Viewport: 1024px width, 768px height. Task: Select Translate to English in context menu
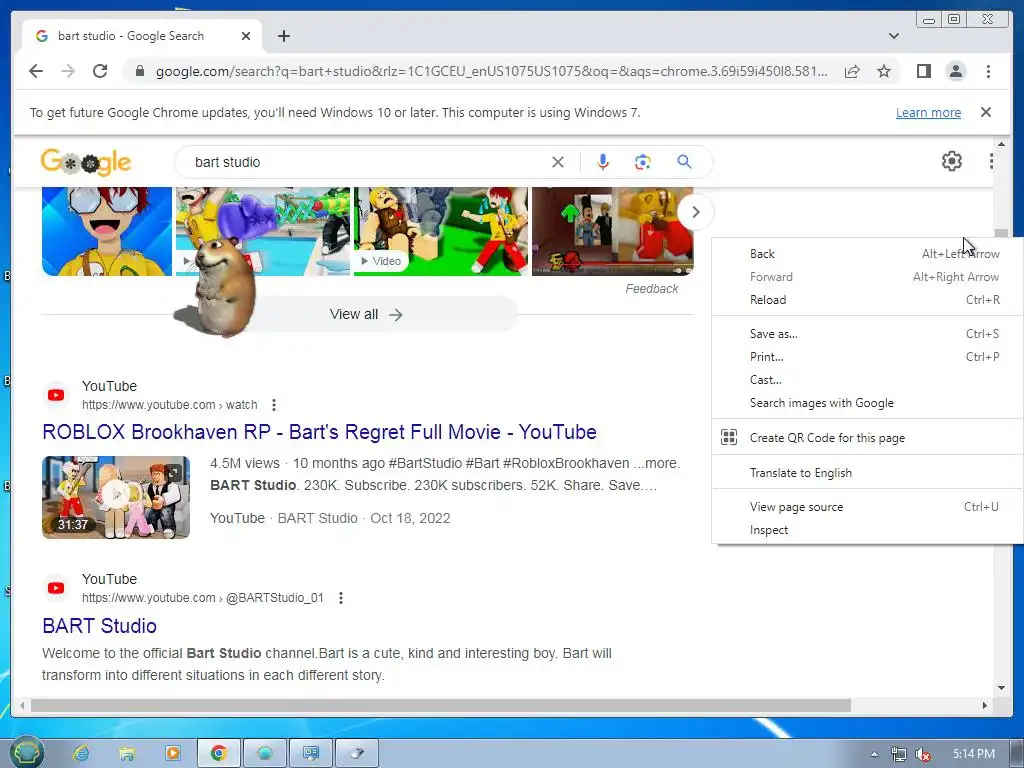[867, 473]
